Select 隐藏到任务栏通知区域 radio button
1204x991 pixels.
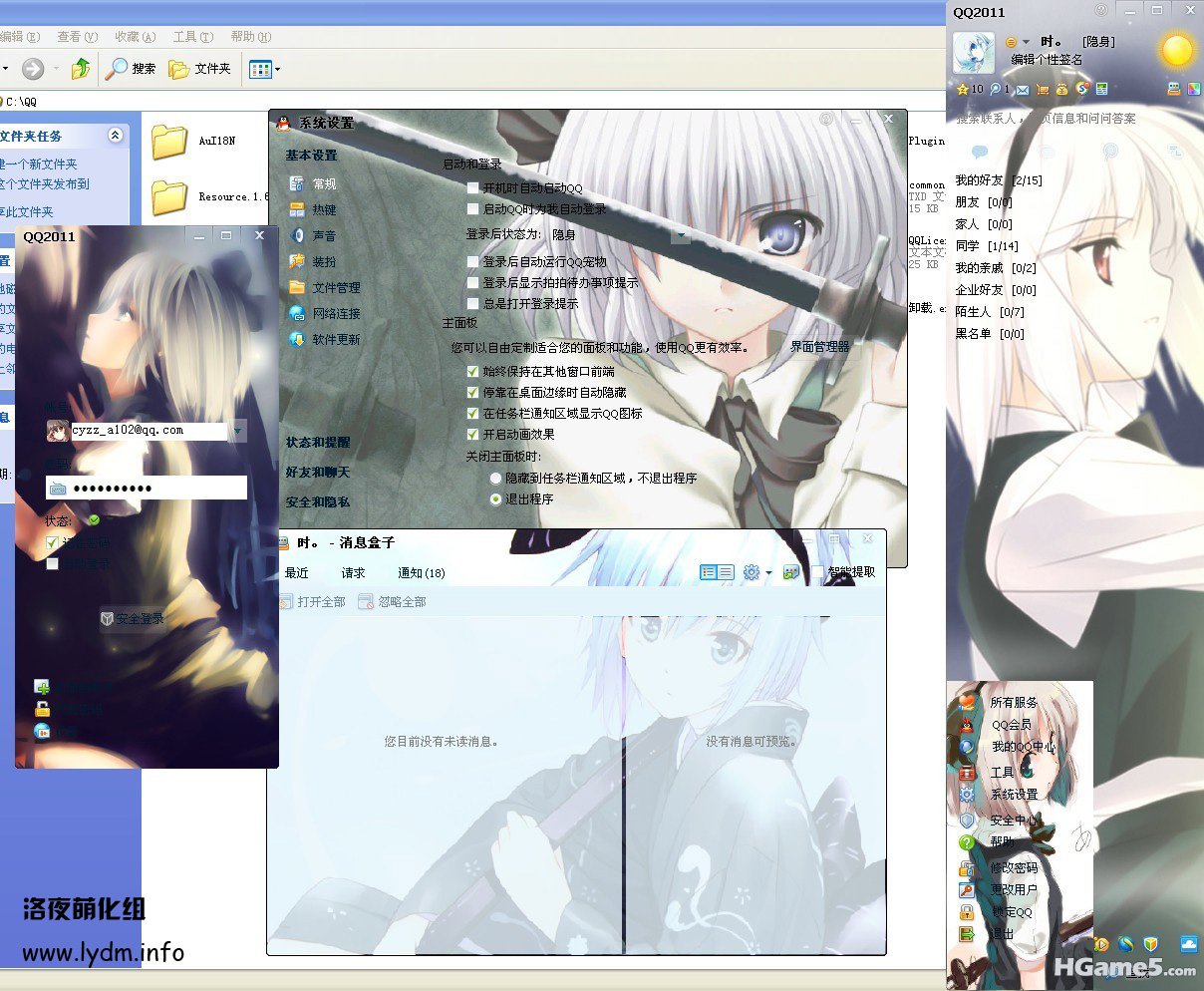[495, 478]
